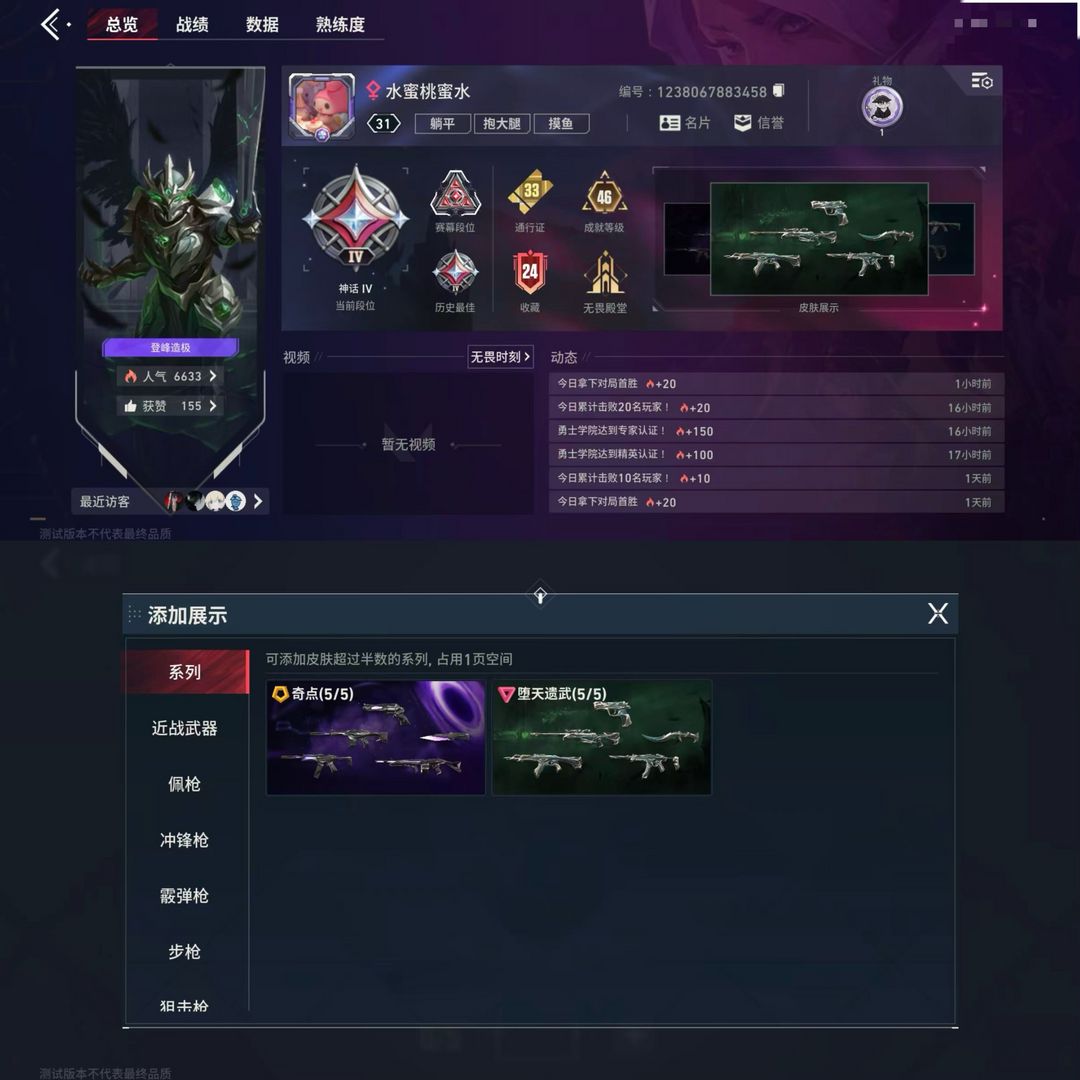This screenshot has height=1080, width=1080.
Task: Click the 通行证 level 33 badge
Action: click(x=530, y=191)
